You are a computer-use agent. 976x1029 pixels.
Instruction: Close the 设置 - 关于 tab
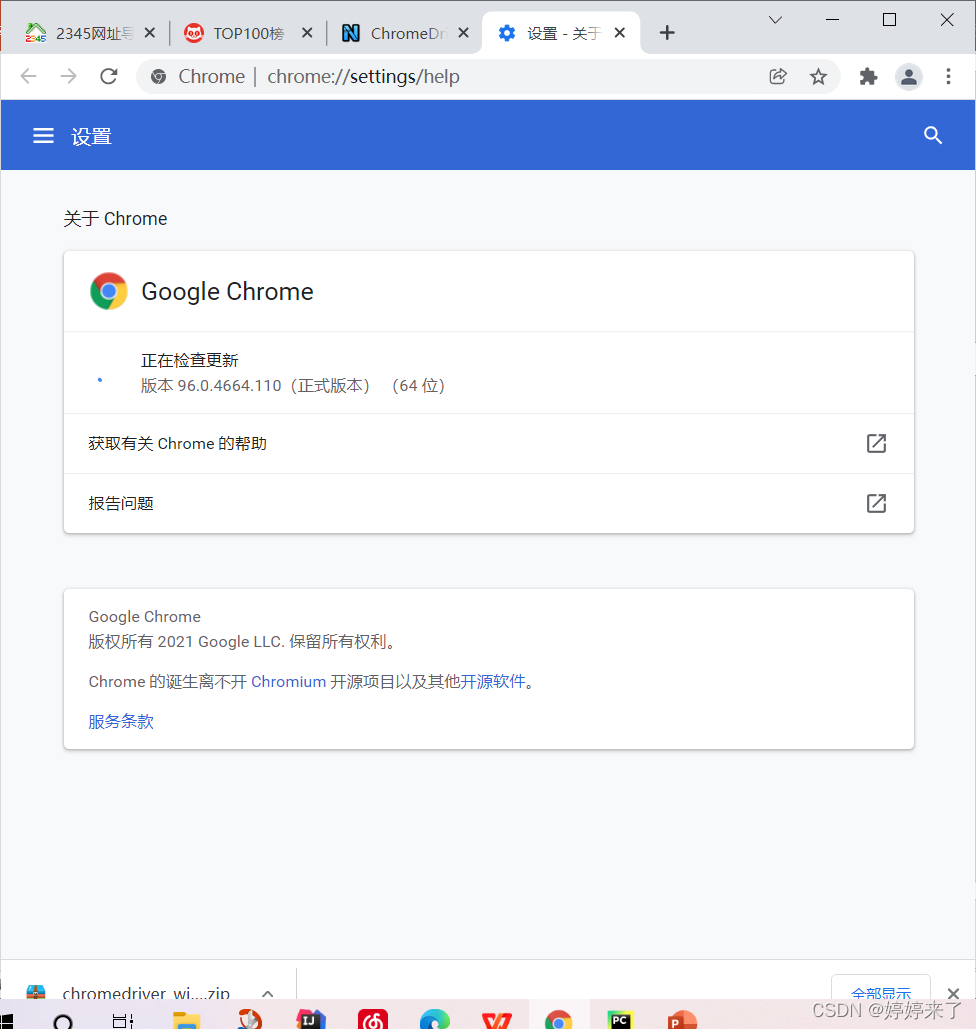(x=620, y=33)
